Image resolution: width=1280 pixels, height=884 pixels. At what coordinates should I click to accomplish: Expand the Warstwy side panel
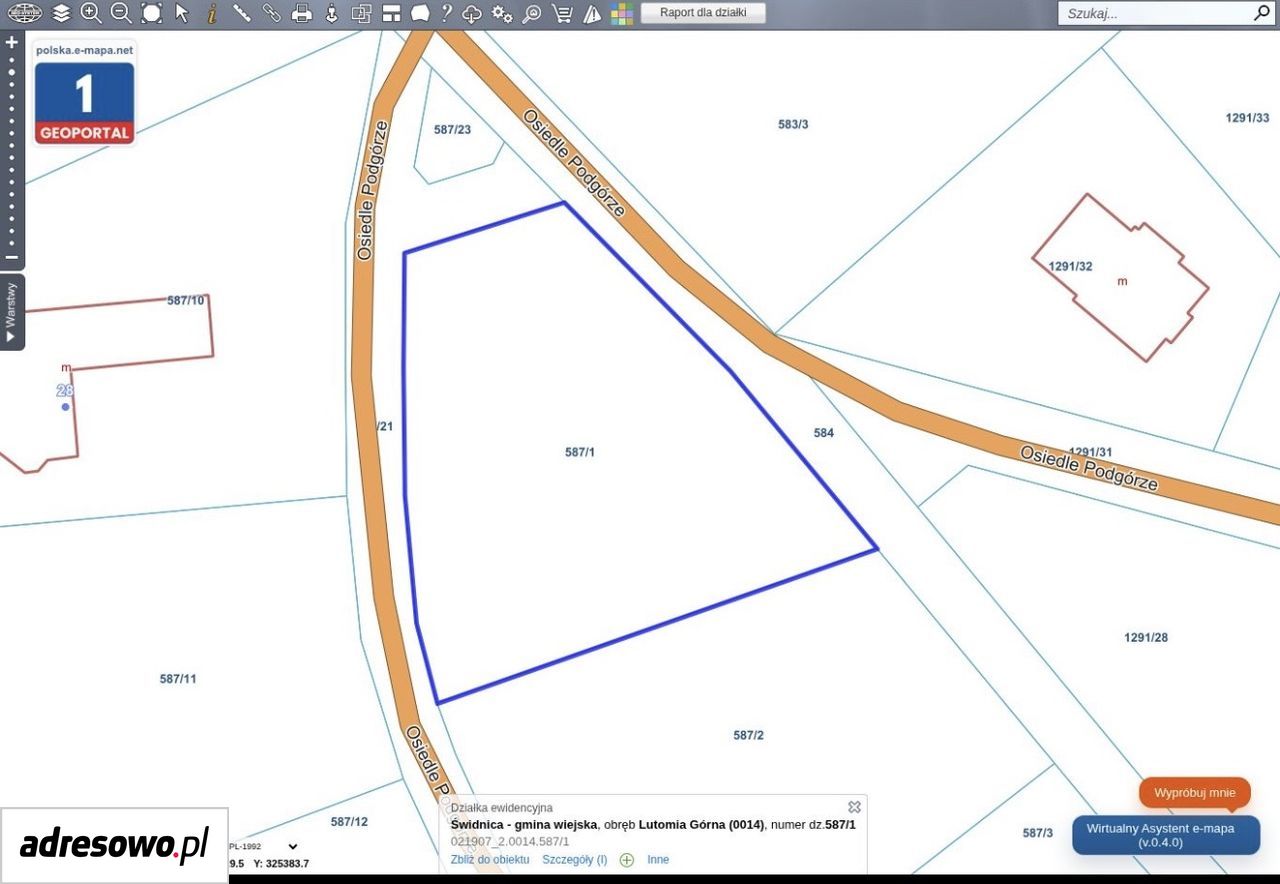point(12,312)
